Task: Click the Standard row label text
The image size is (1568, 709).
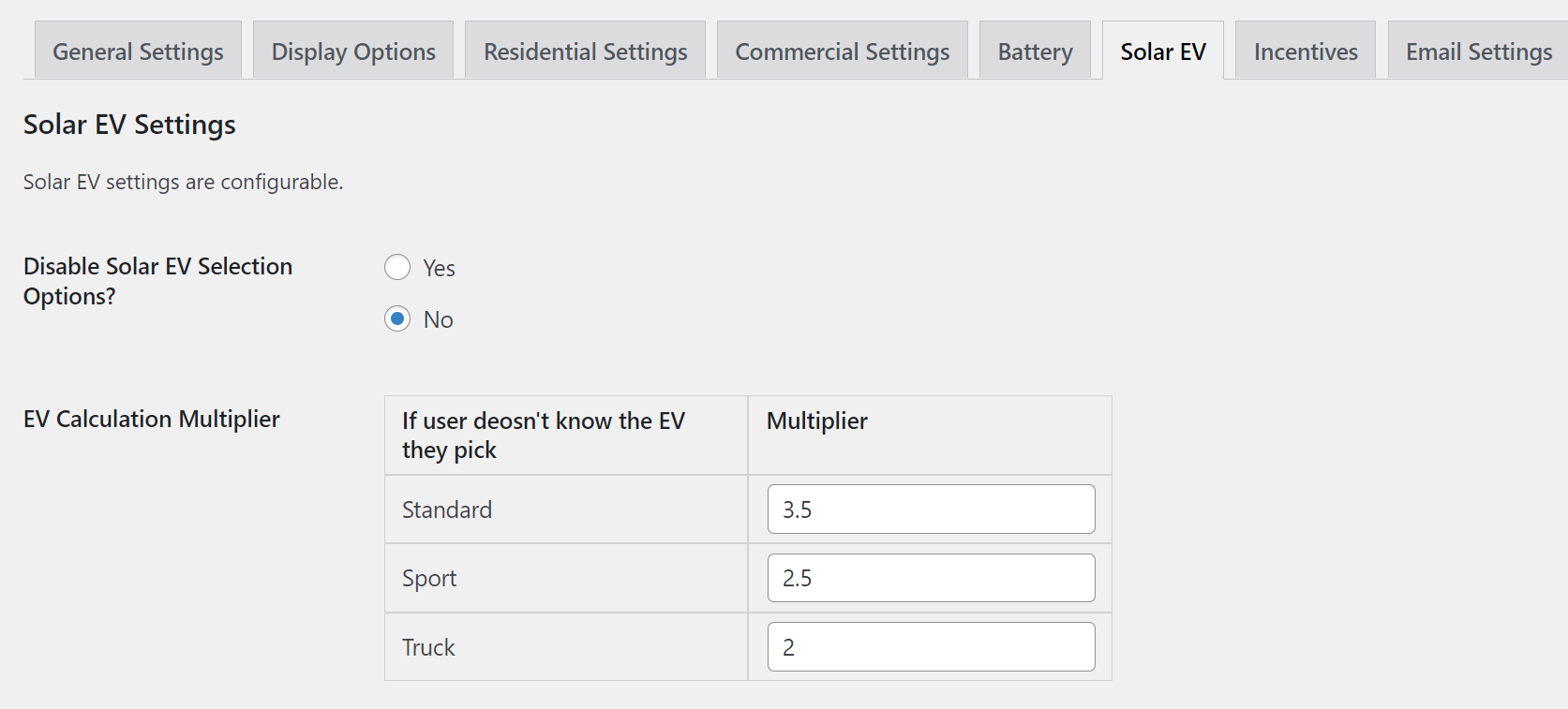Action: pyautogui.click(x=447, y=510)
